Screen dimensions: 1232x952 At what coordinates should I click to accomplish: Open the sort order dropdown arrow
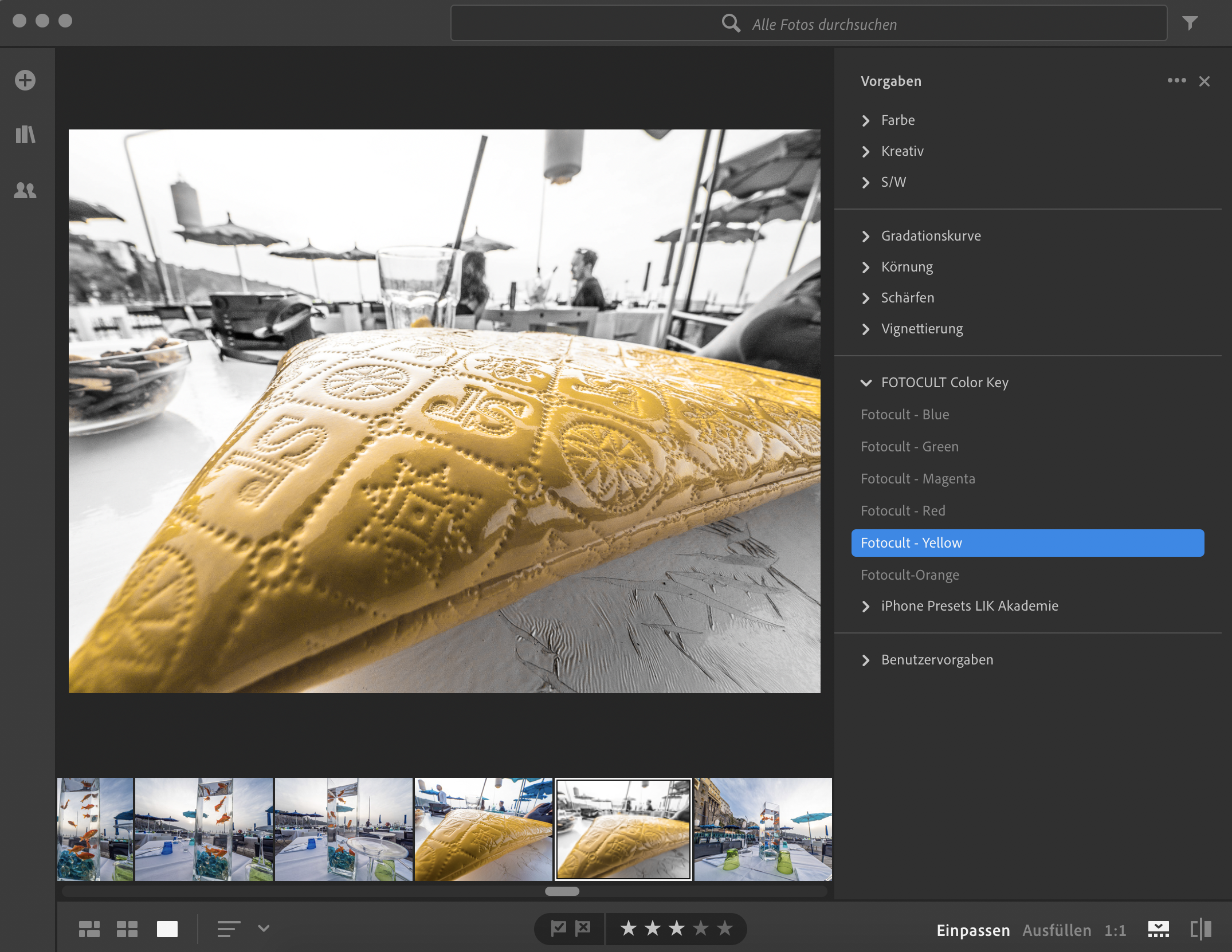[264, 928]
